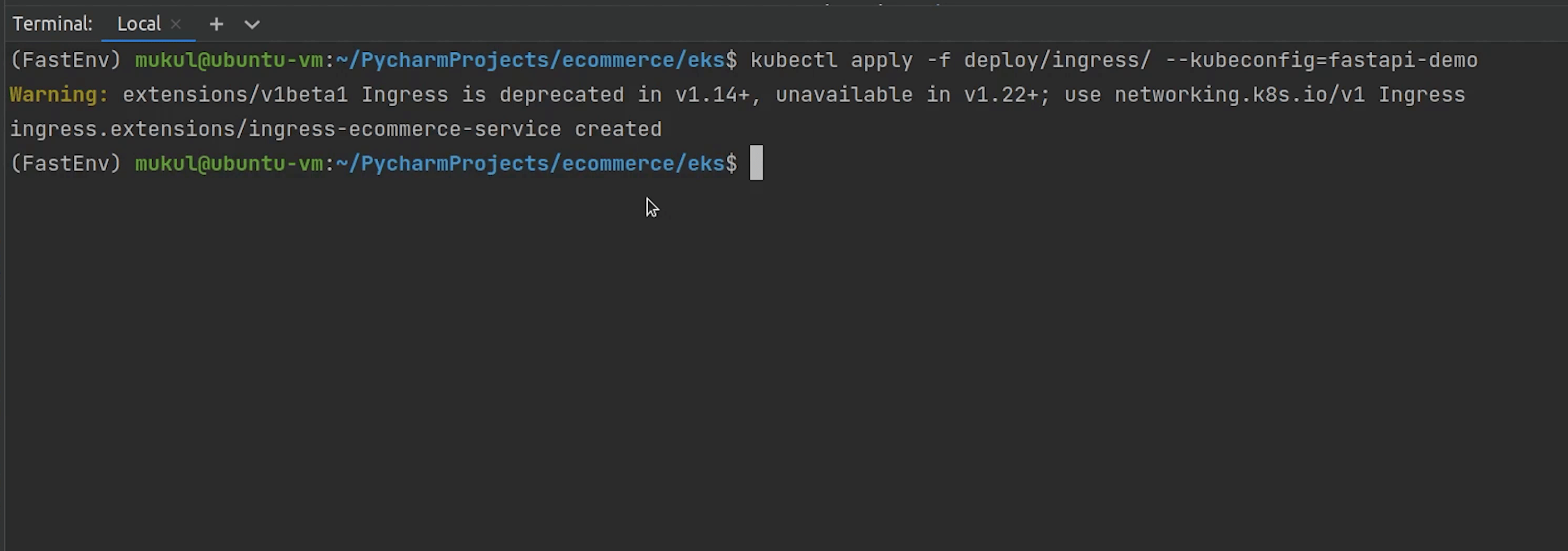
Task: Click the yellow Warning: text
Action: pyautogui.click(x=59, y=95)
